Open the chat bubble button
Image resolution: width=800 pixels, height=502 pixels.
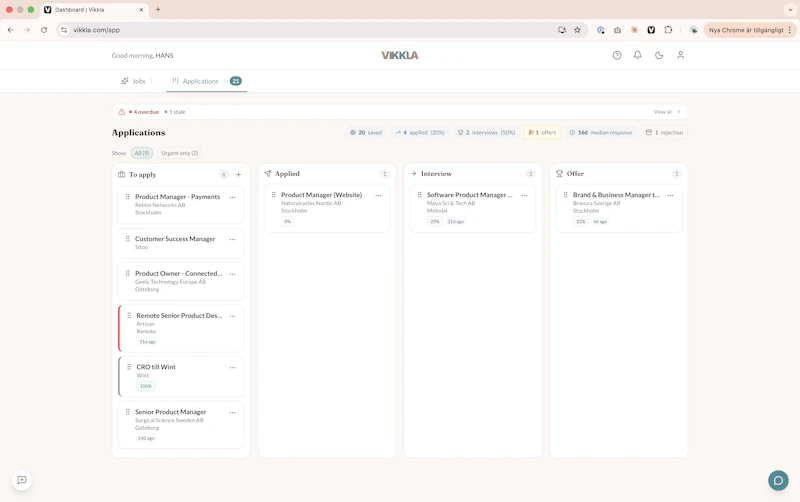(x=778, y=481)
